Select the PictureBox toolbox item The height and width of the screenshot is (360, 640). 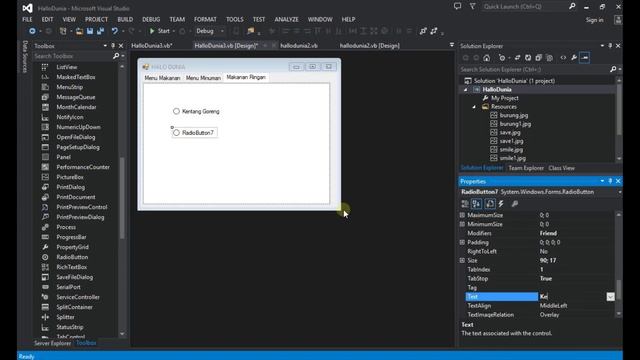70,177
